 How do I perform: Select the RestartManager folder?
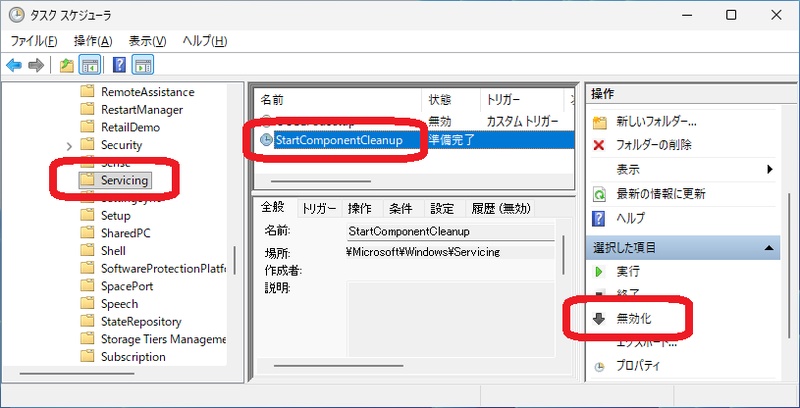(142, 110)
